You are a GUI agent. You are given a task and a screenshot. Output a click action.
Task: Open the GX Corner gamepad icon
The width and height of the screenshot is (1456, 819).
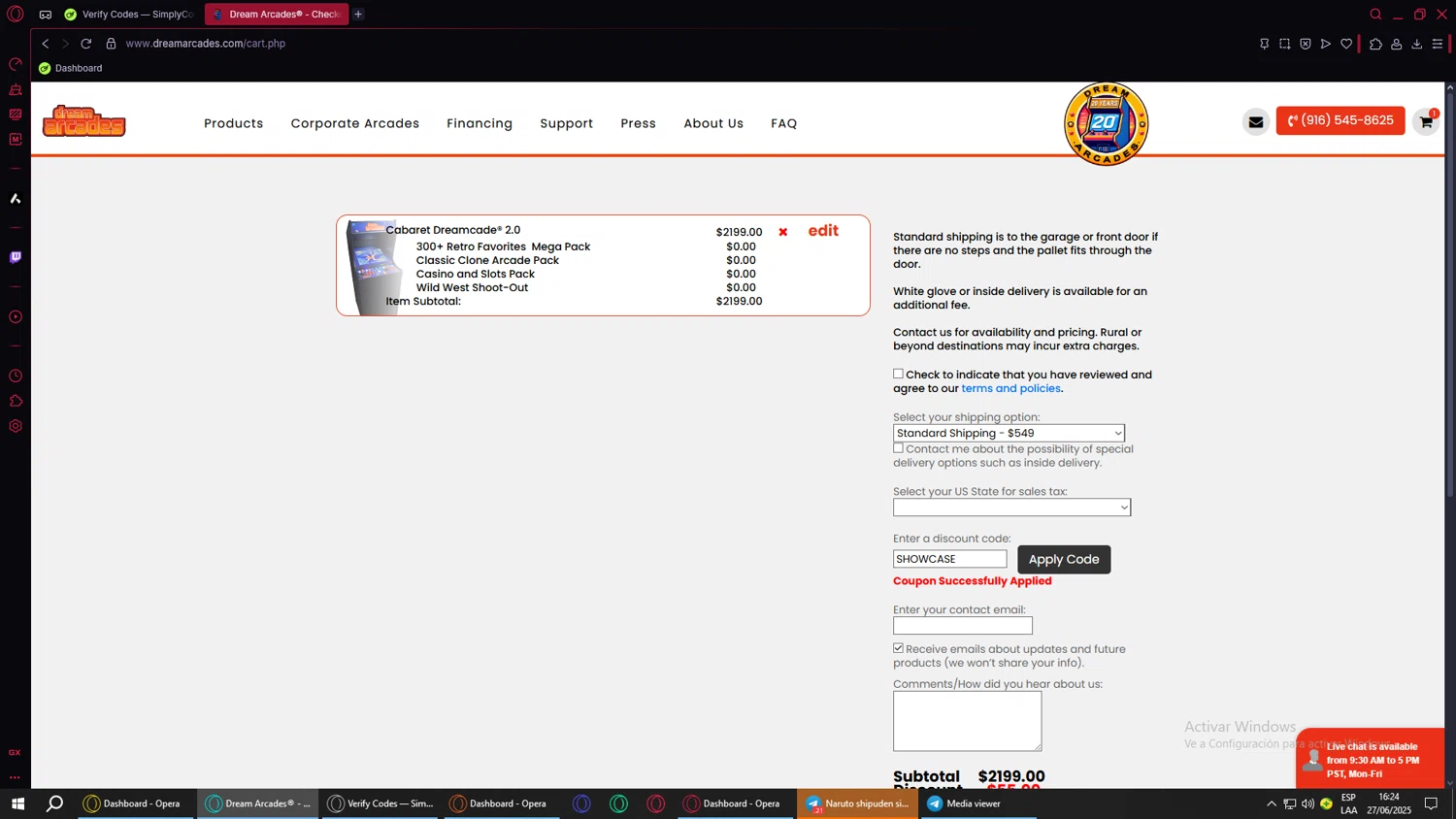click(x=45, y=14)
